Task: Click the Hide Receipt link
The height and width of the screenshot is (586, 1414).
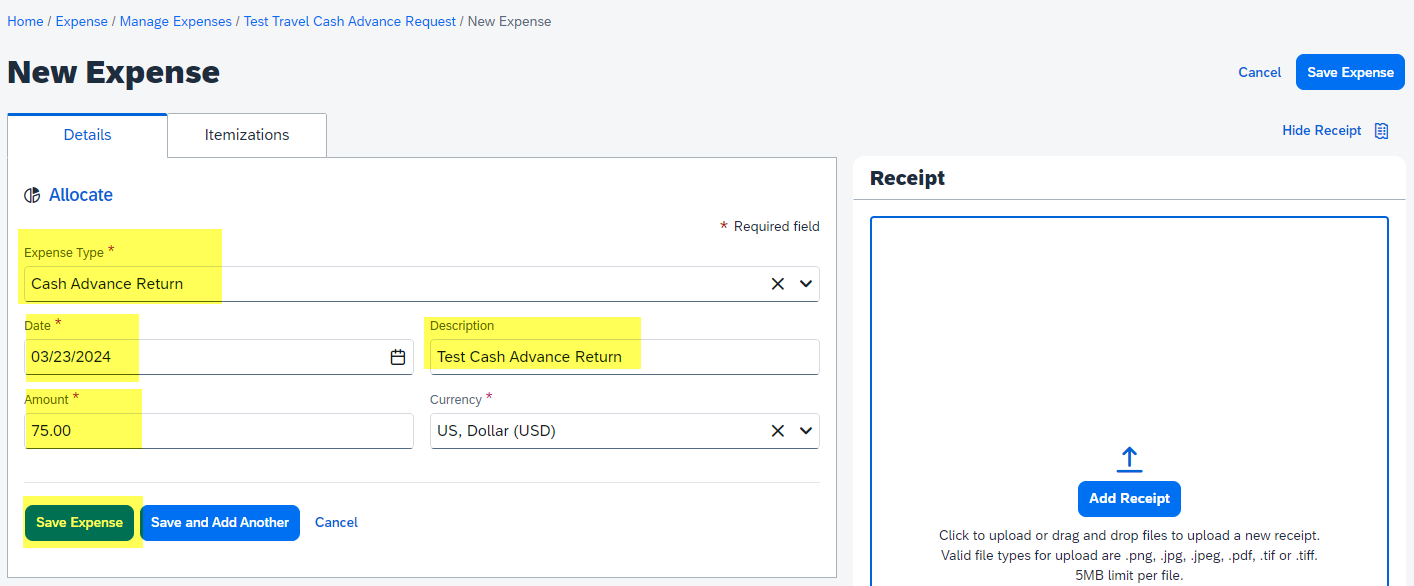Action: 1322,131
